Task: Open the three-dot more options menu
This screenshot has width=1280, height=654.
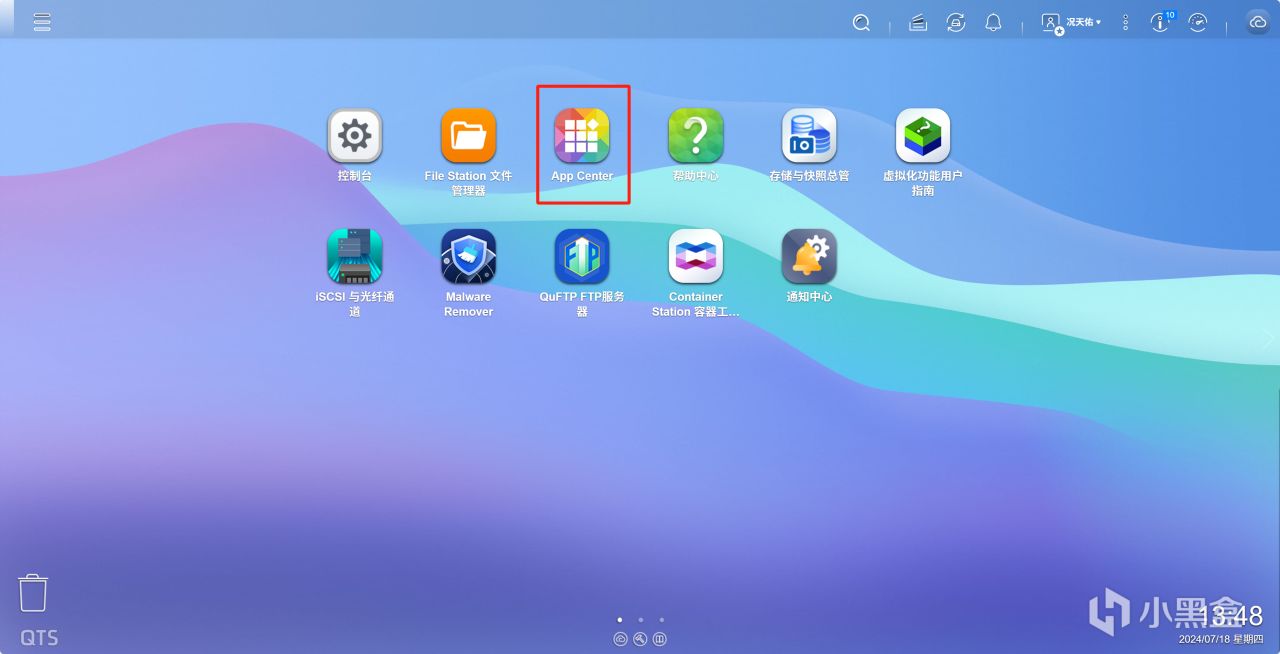Action: (x=1126, y=22)
